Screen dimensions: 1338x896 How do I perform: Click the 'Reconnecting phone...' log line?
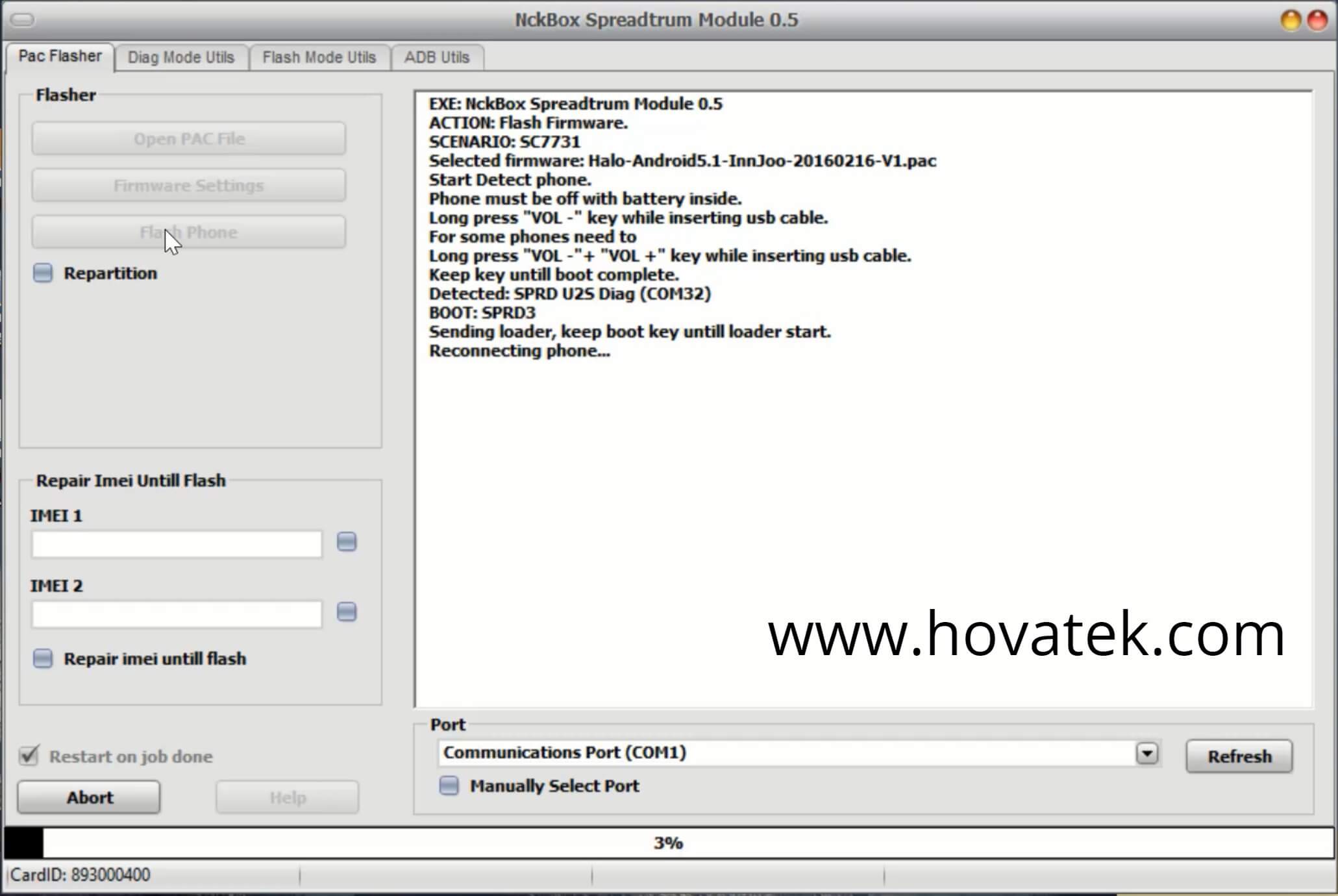[519, 351]
